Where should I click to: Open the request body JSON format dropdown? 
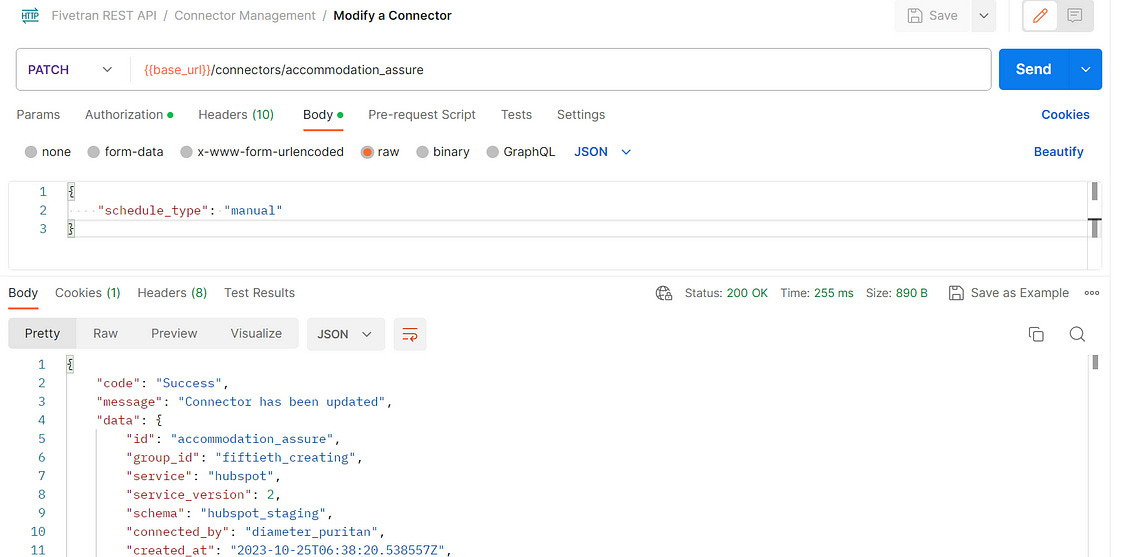click(x=603, y=152)
